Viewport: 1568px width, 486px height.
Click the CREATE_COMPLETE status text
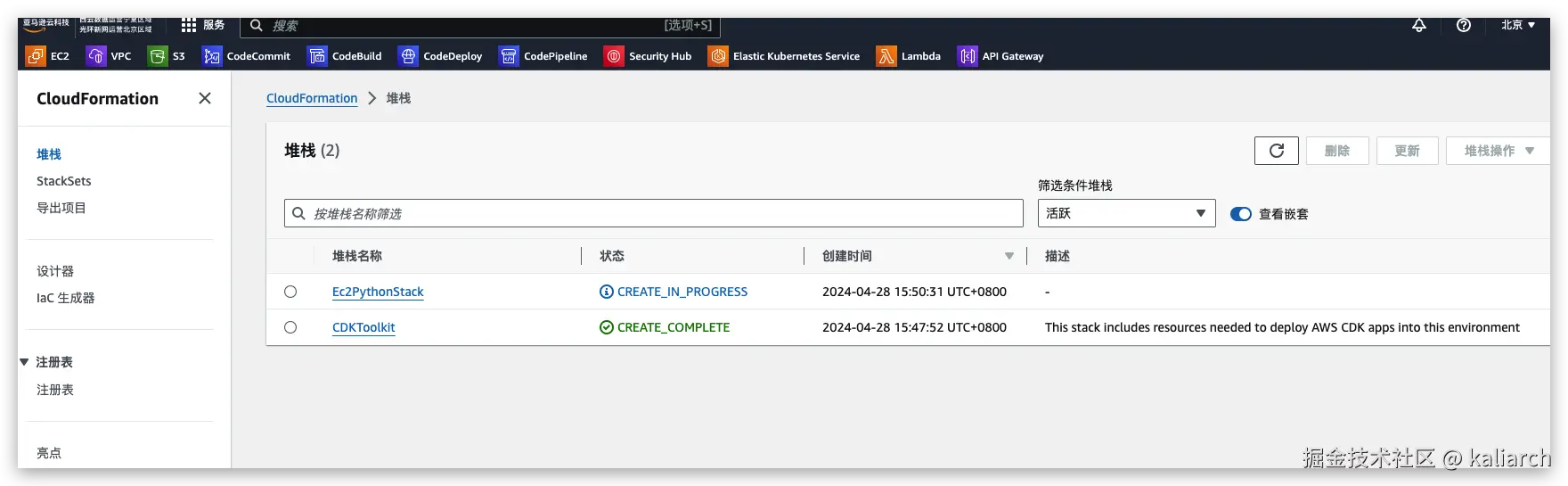(x=674, y=327)
